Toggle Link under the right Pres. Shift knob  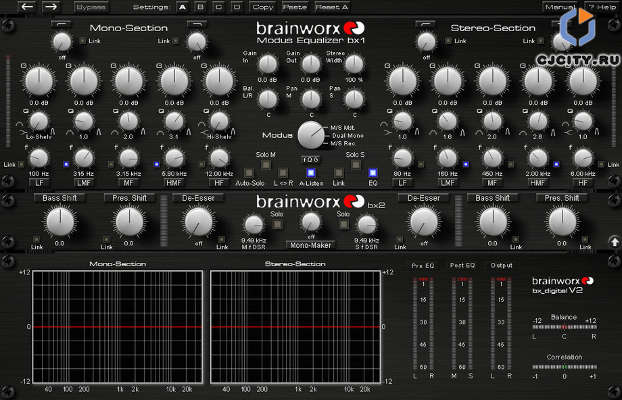click(x=585, y=239)
